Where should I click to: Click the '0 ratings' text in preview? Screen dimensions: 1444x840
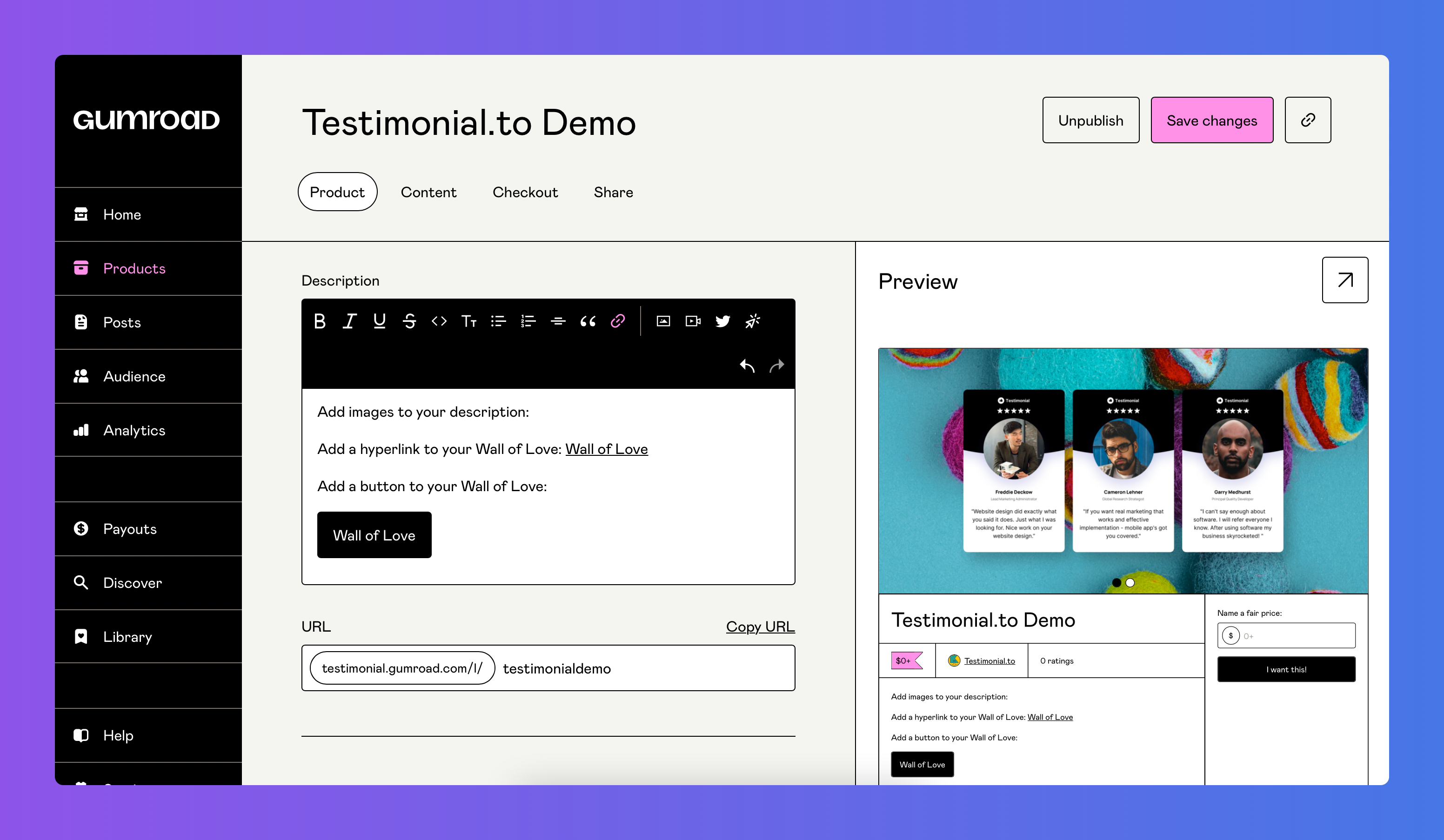tap(1056, 660)
